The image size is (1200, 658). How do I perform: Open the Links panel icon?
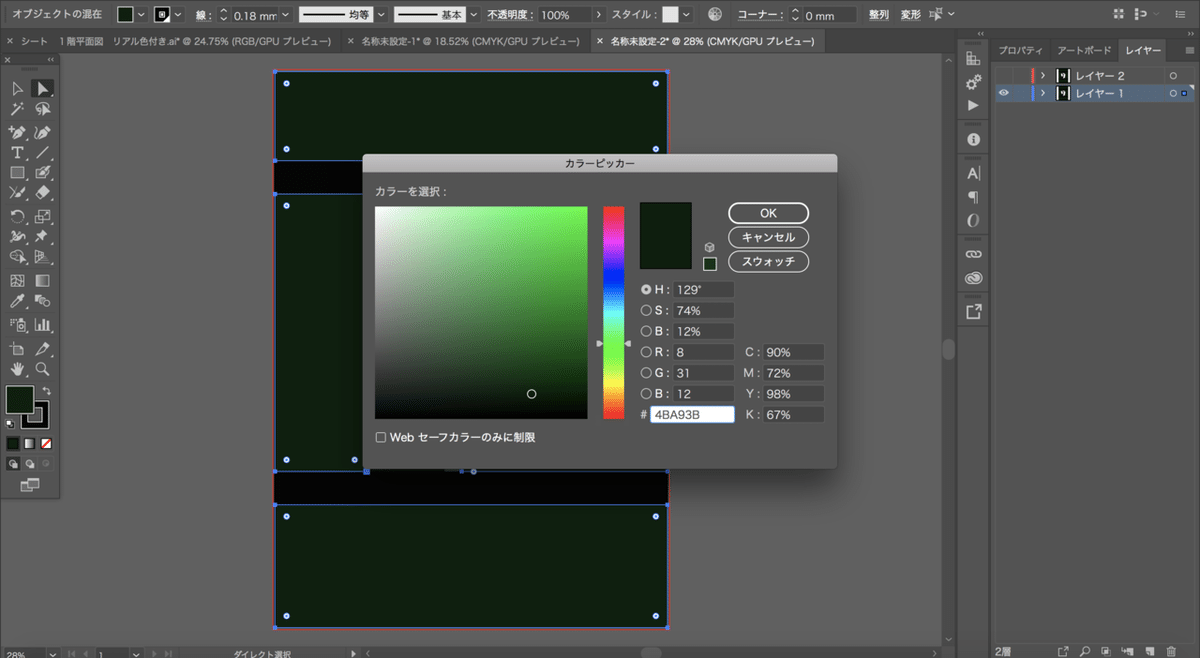[973, 254]
